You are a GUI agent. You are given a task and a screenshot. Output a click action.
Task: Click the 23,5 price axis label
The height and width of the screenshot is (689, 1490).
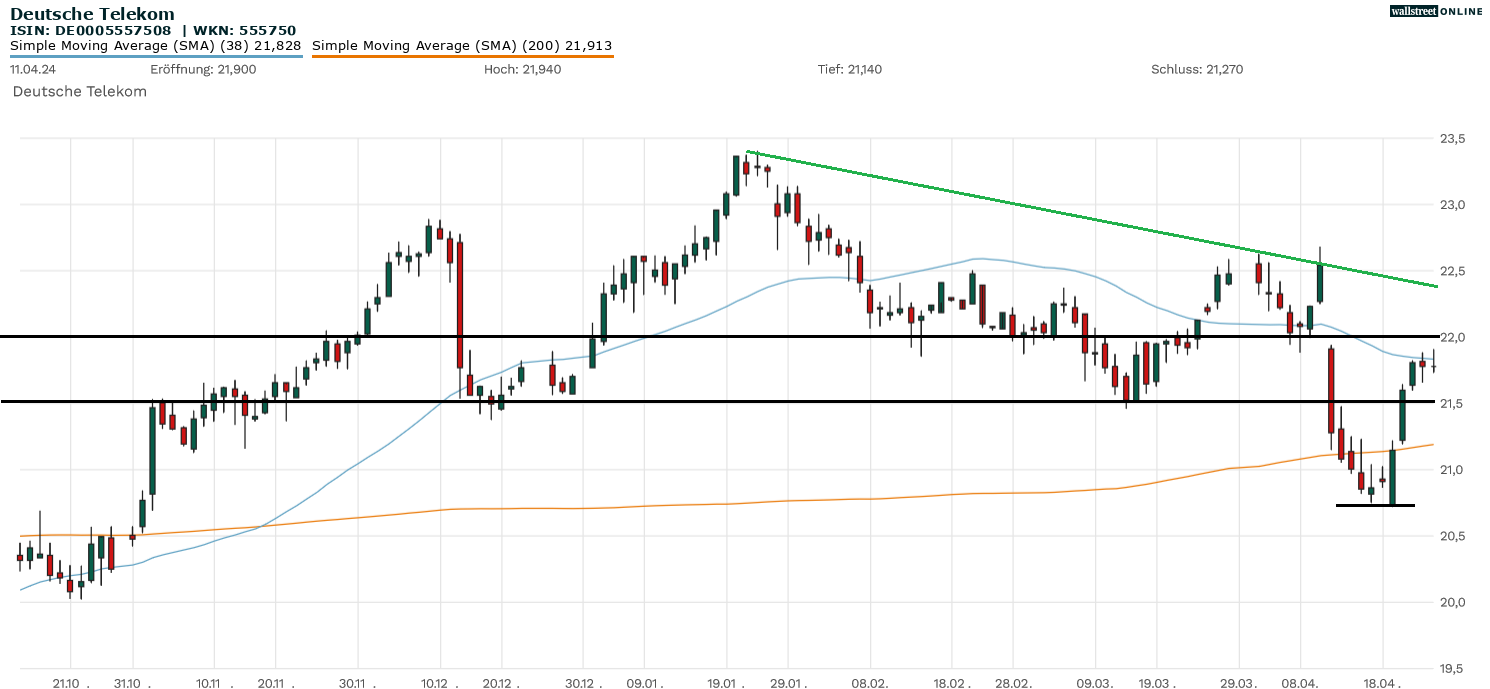(1451, 139)
